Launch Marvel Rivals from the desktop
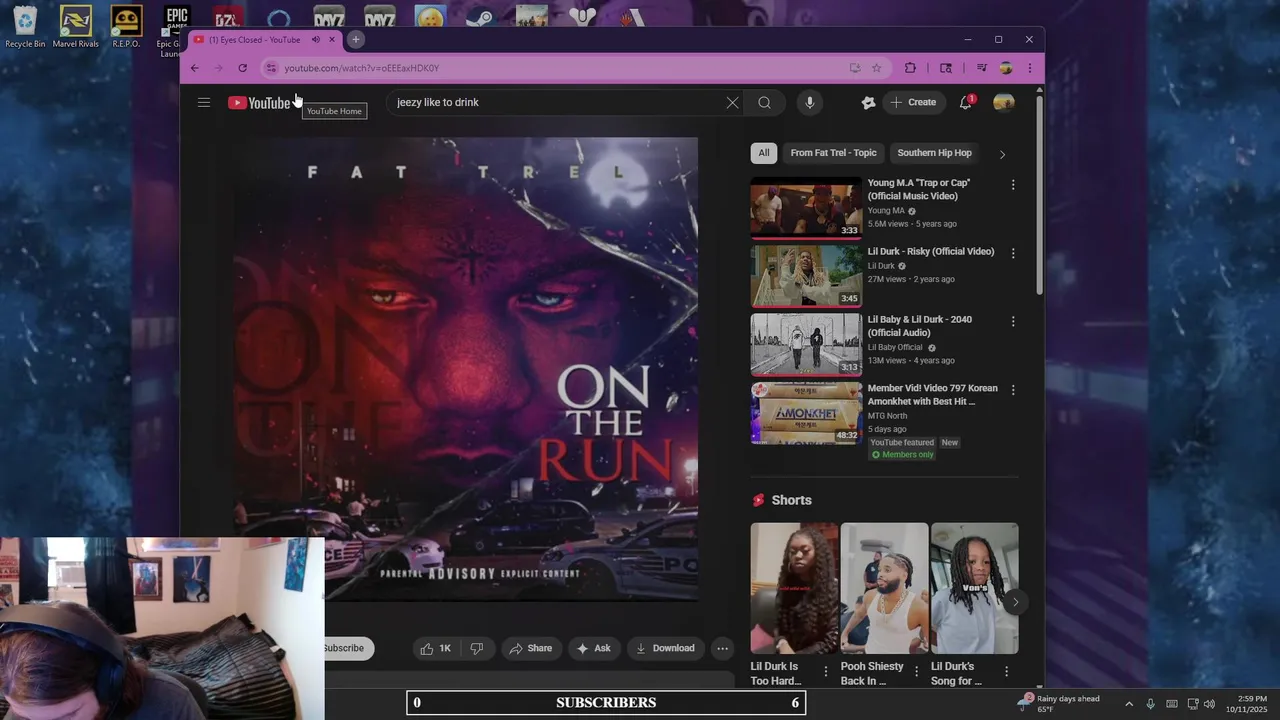This screenshot has width=1280, height=720. click(x=76, y=27)
